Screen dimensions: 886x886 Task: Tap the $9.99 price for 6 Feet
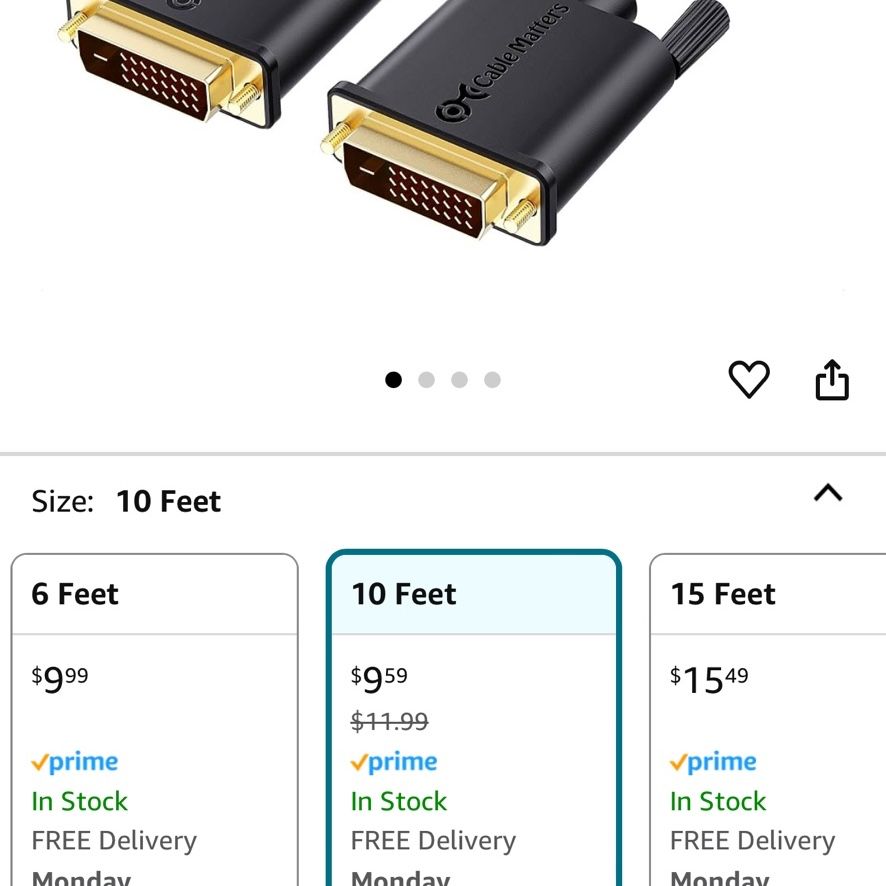[60, 679]
